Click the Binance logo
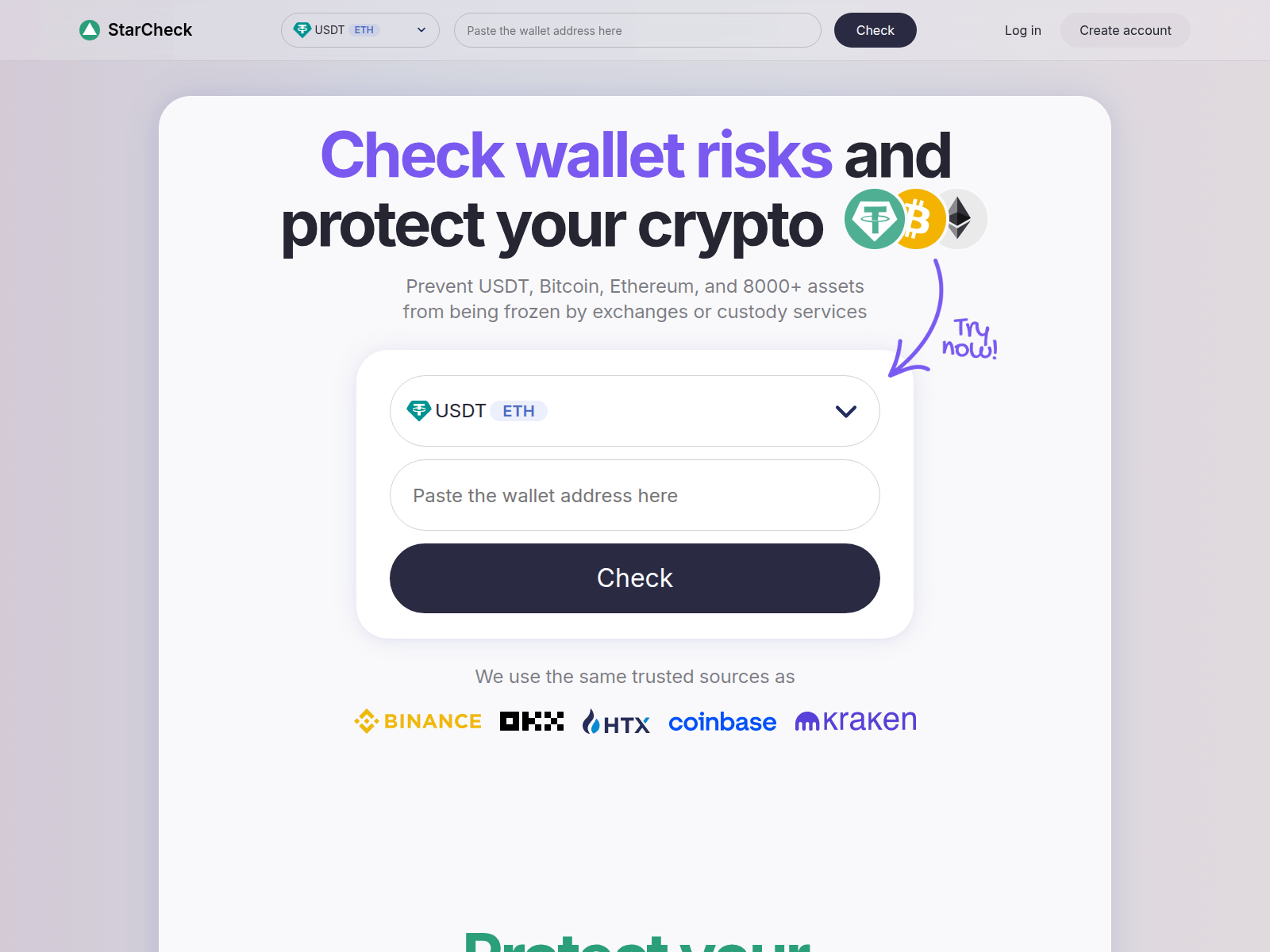This screenshot has height=952, width=1270. (x=418, y=721)
